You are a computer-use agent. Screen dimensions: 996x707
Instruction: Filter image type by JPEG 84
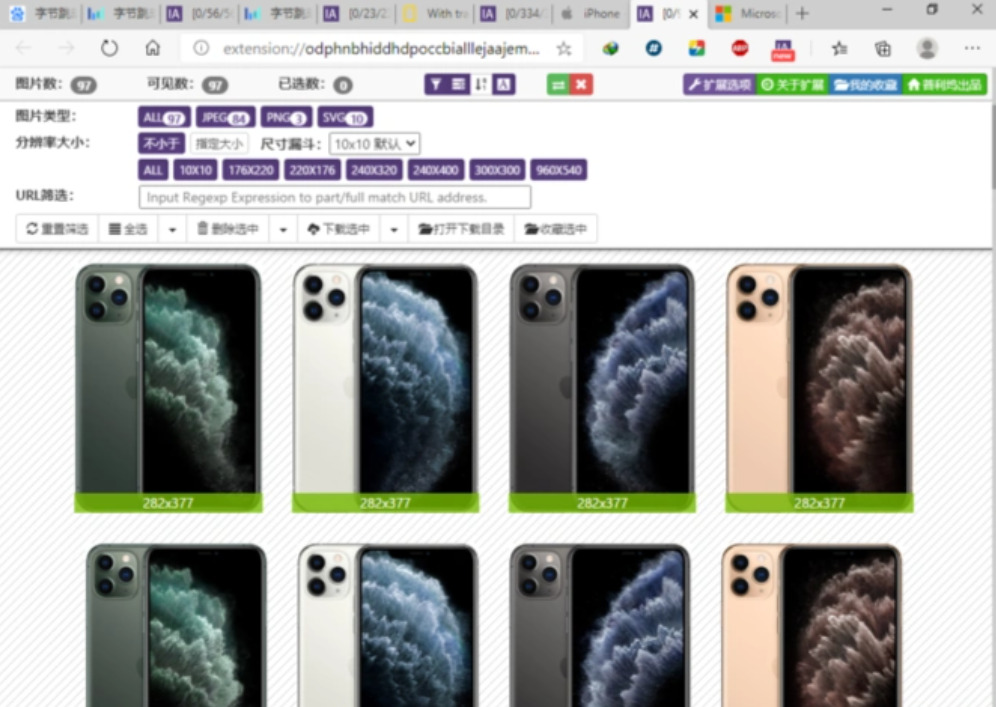(225, 118)
